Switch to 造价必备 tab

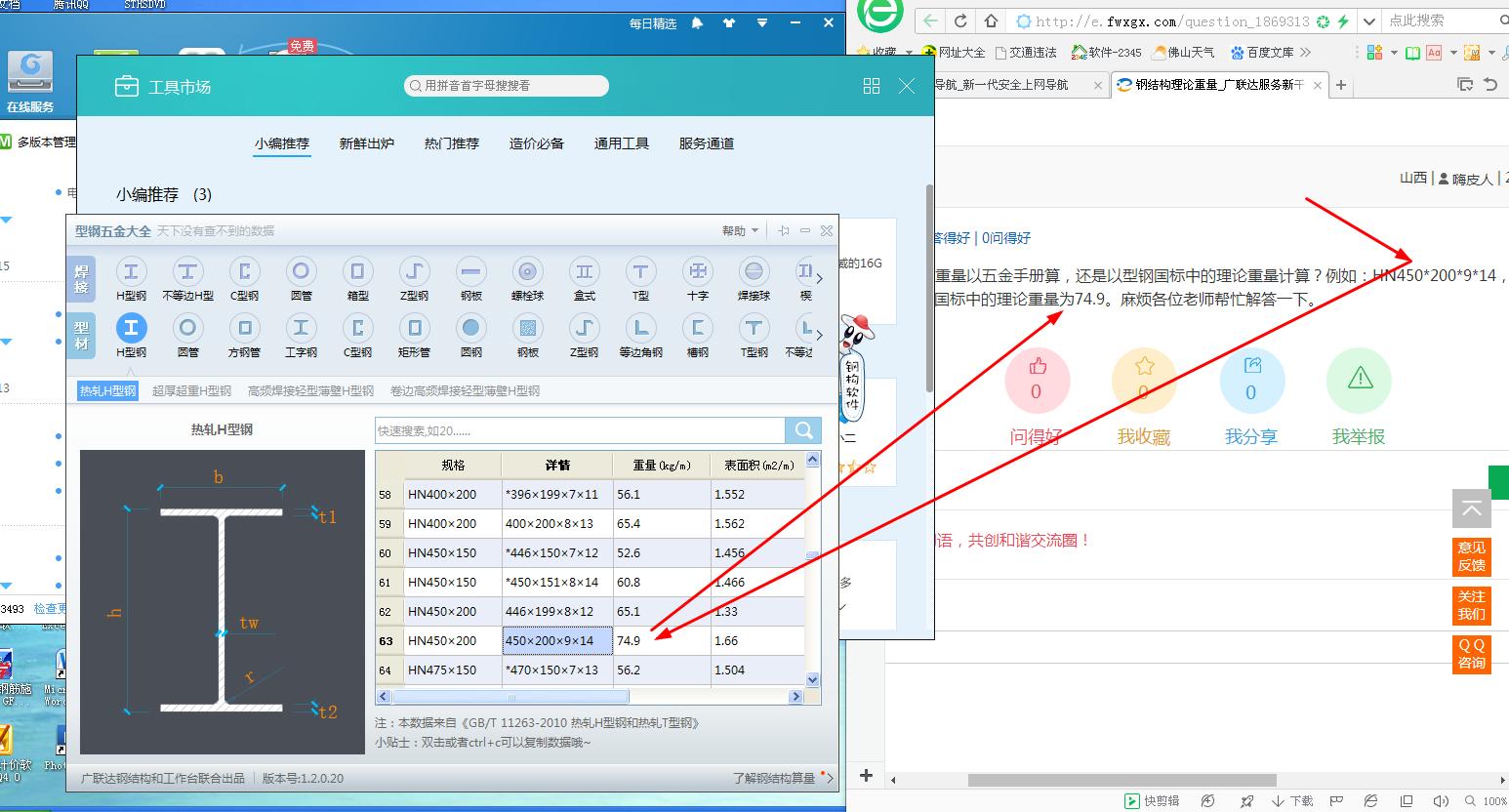click(536, 143)
